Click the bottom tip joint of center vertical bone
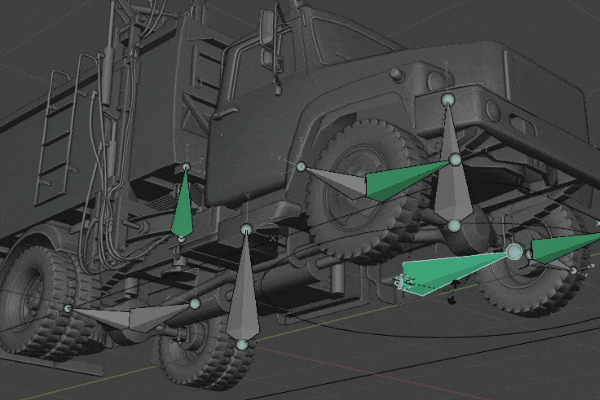Screen dimensions: 600x400 [241, 345]
